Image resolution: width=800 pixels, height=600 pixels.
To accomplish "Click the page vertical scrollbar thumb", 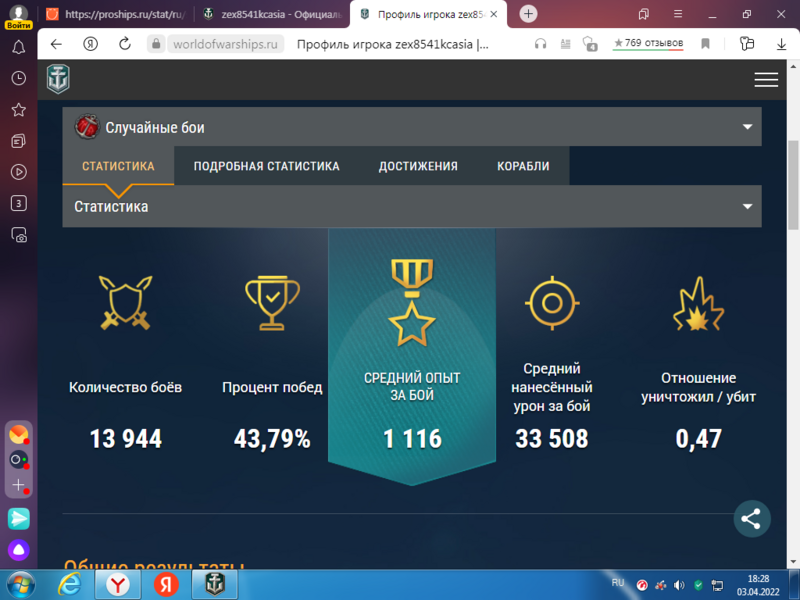I will [793, 186].
